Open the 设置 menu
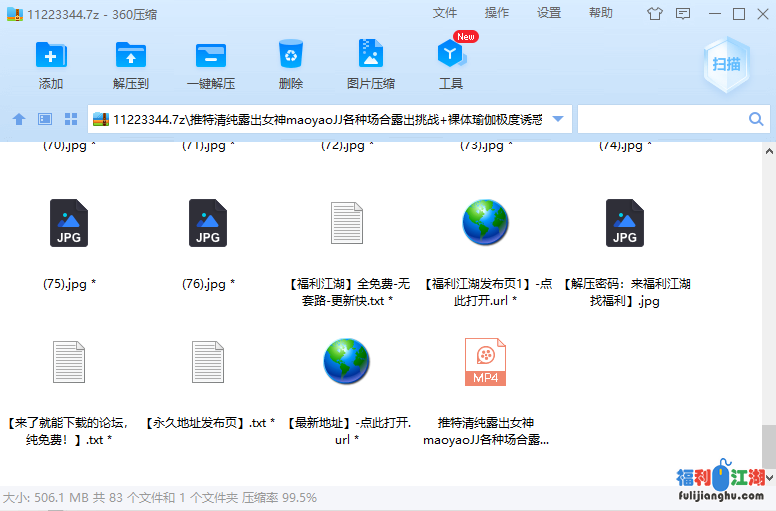The width and height of the screenshot is (776, 511). click(549, 13)
